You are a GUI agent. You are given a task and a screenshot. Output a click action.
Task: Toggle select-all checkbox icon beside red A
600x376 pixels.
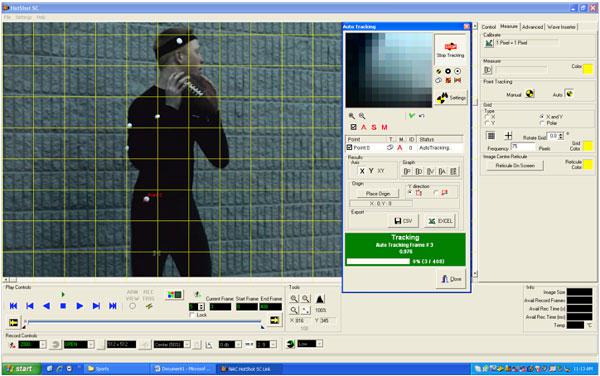tap(353, 127)
